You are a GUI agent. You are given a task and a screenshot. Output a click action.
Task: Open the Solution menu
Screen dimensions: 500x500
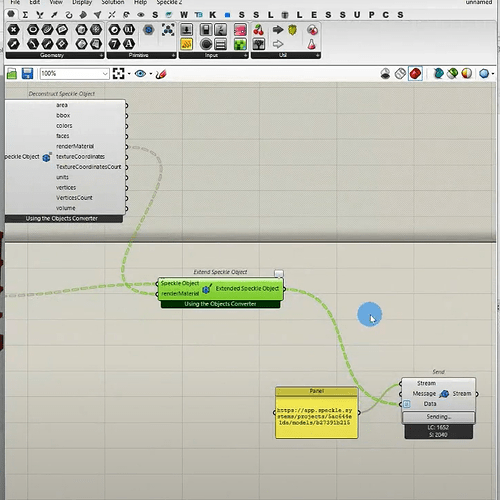coord(113,2)
